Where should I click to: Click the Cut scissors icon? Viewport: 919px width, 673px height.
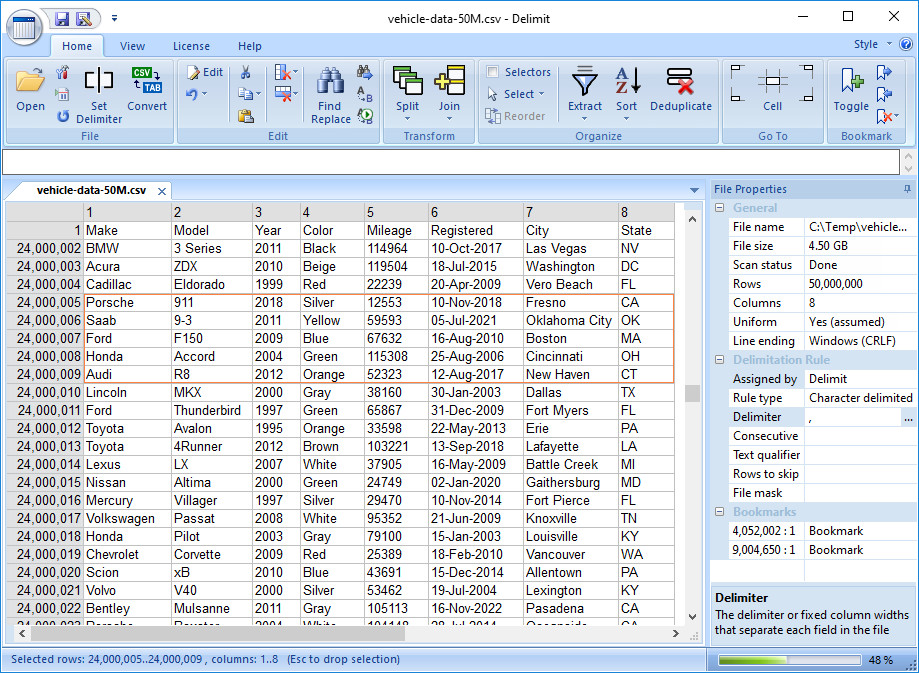[245, 72]
